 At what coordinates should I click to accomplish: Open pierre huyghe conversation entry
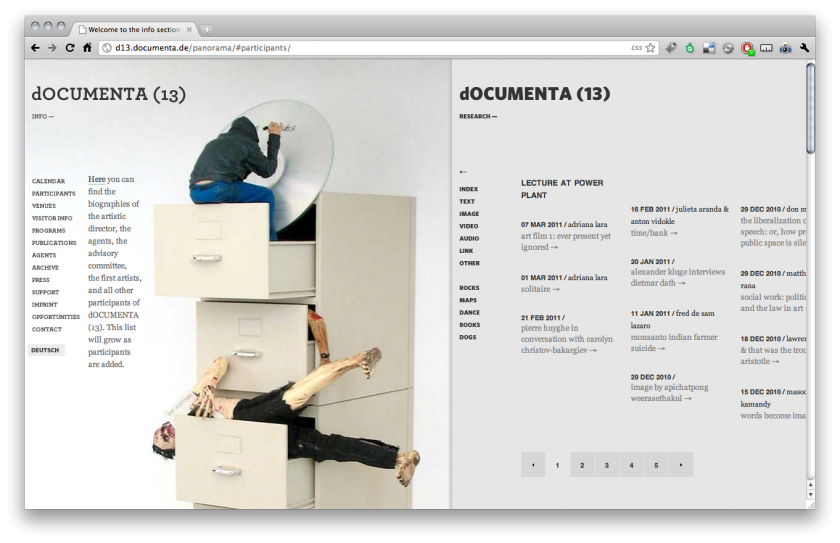[x=567, y=339]
